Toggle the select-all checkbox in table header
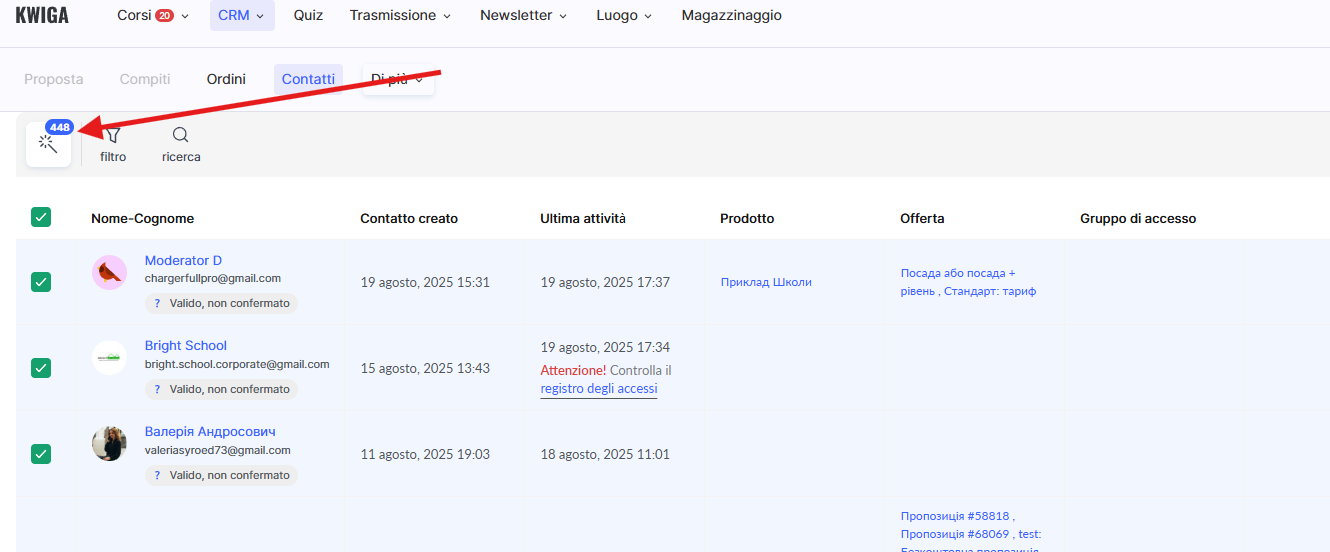 tap(41, 217)
